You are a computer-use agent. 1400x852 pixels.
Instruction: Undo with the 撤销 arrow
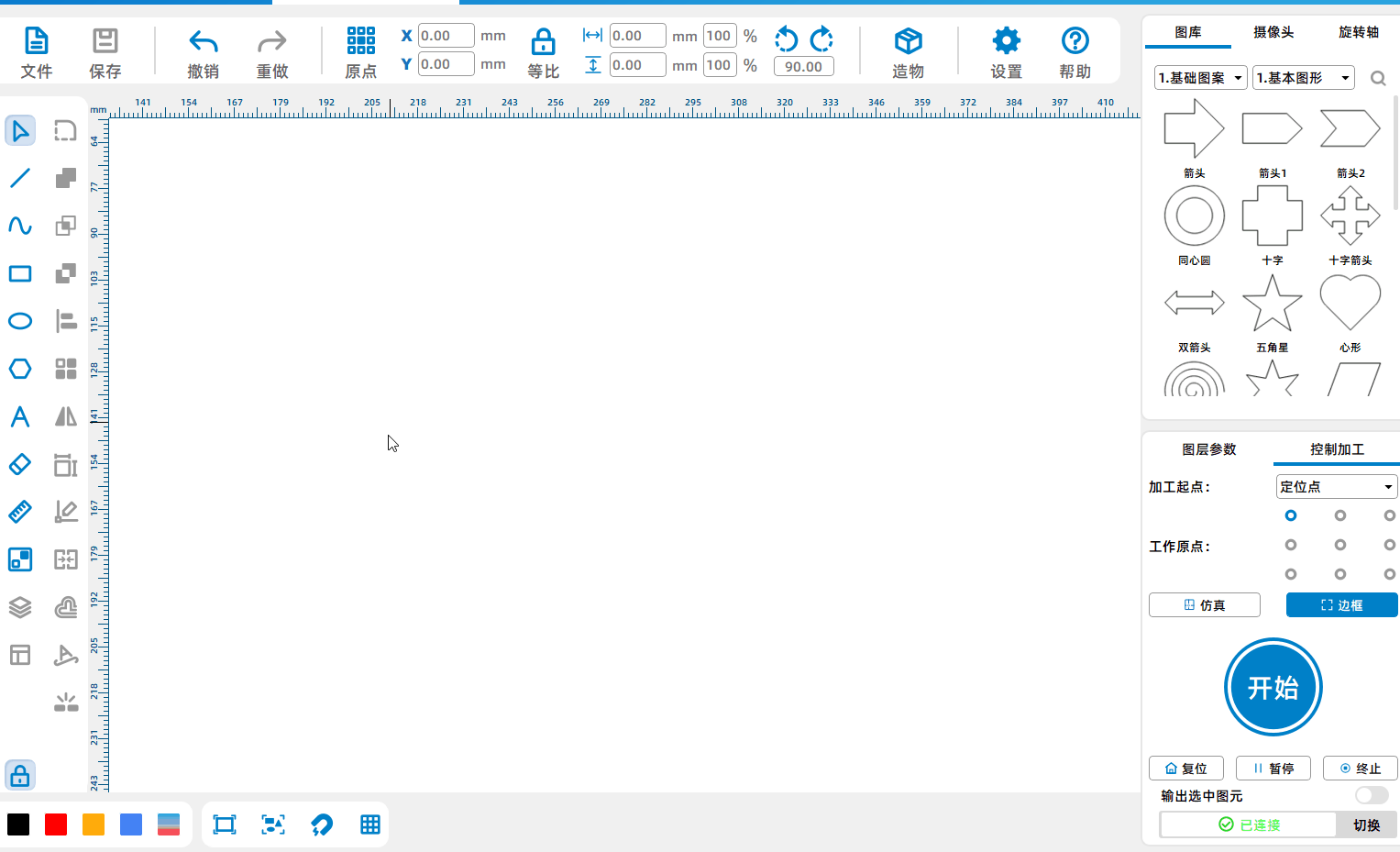(203, 41)
